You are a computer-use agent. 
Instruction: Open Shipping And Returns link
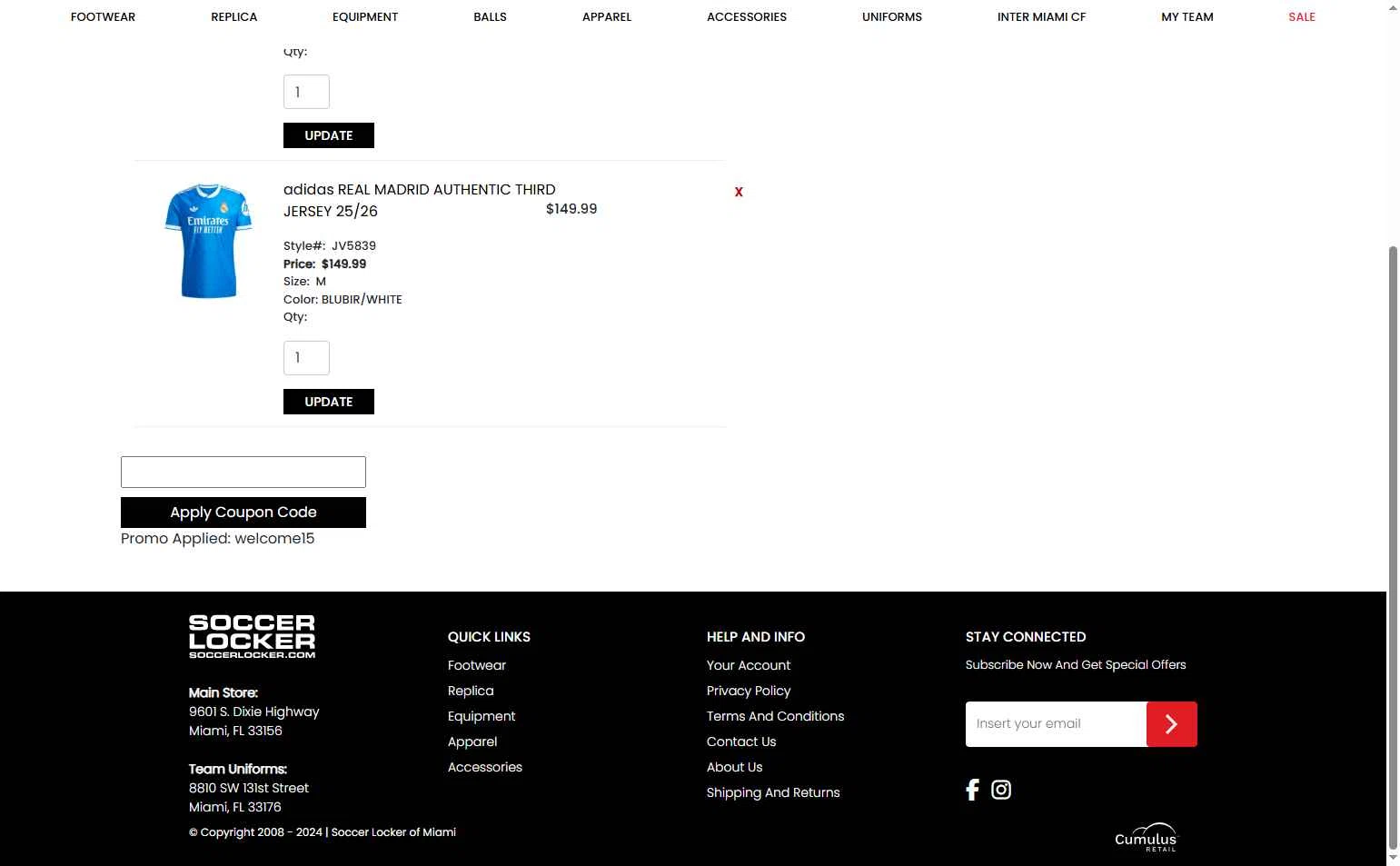(773, 792)
